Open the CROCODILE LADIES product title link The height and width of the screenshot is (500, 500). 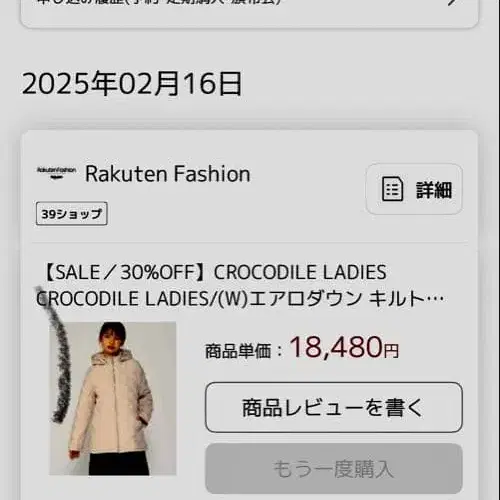coord(240,285)
